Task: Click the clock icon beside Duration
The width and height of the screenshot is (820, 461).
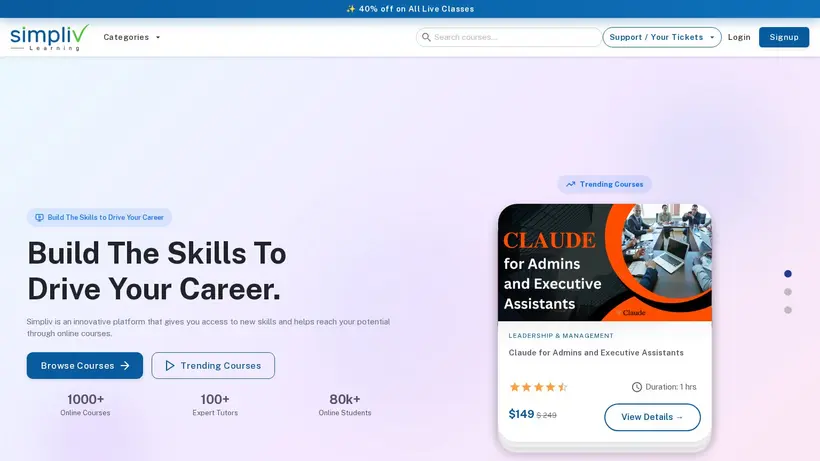Action: pyautogui.click(x=636, y=387)
